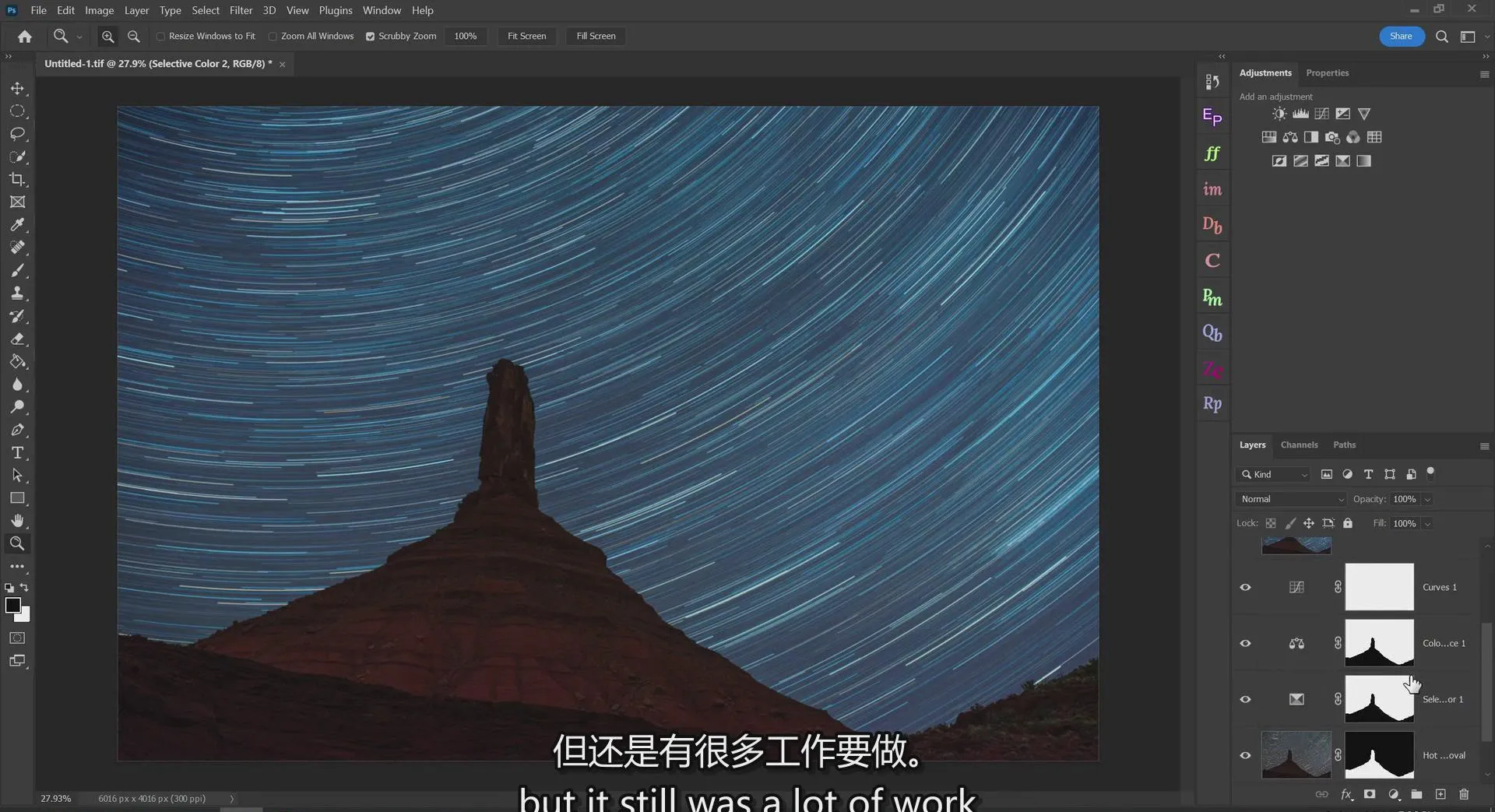Select the Colo...ce 1 layer mask thumbnail
This screenshot has height=812, width=1495.
[x=1379, y=642]
